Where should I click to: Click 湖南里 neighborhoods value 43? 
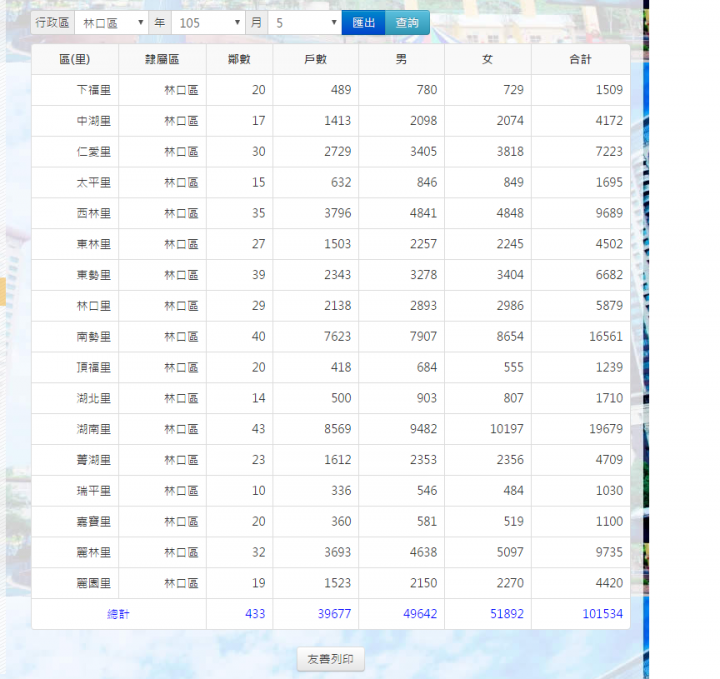pos(259,429)
